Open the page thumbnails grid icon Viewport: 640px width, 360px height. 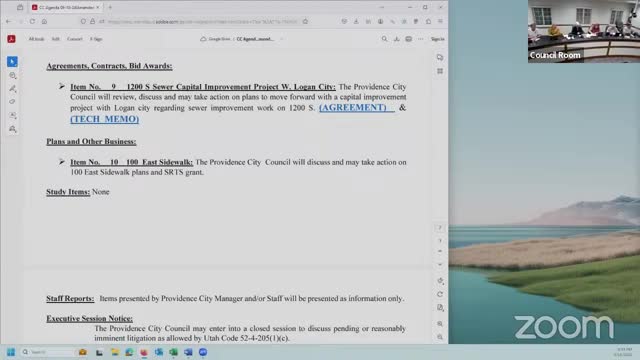[x=440, y=71]
